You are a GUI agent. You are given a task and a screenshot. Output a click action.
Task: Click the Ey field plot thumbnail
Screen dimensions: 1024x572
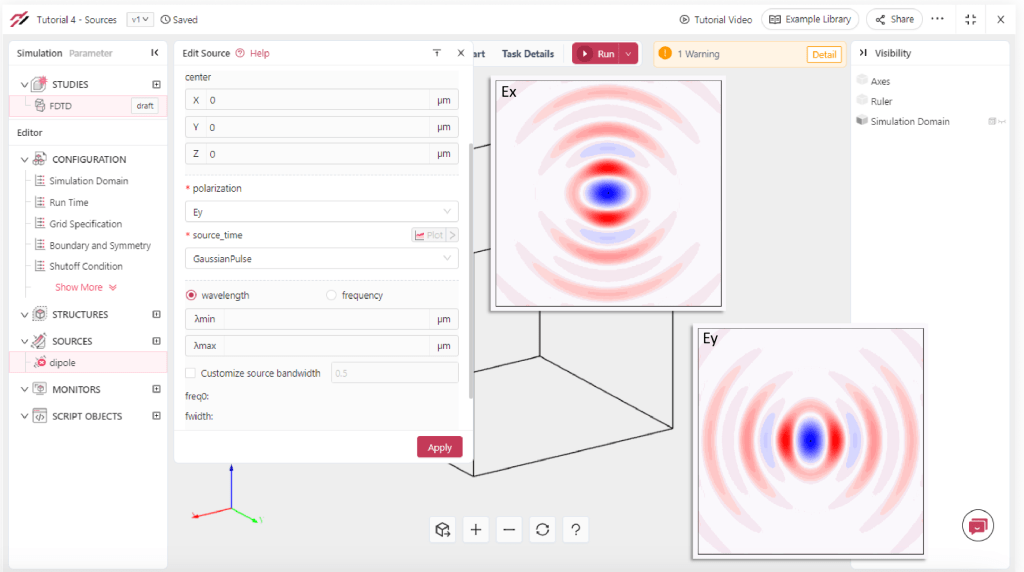point(810,441)
